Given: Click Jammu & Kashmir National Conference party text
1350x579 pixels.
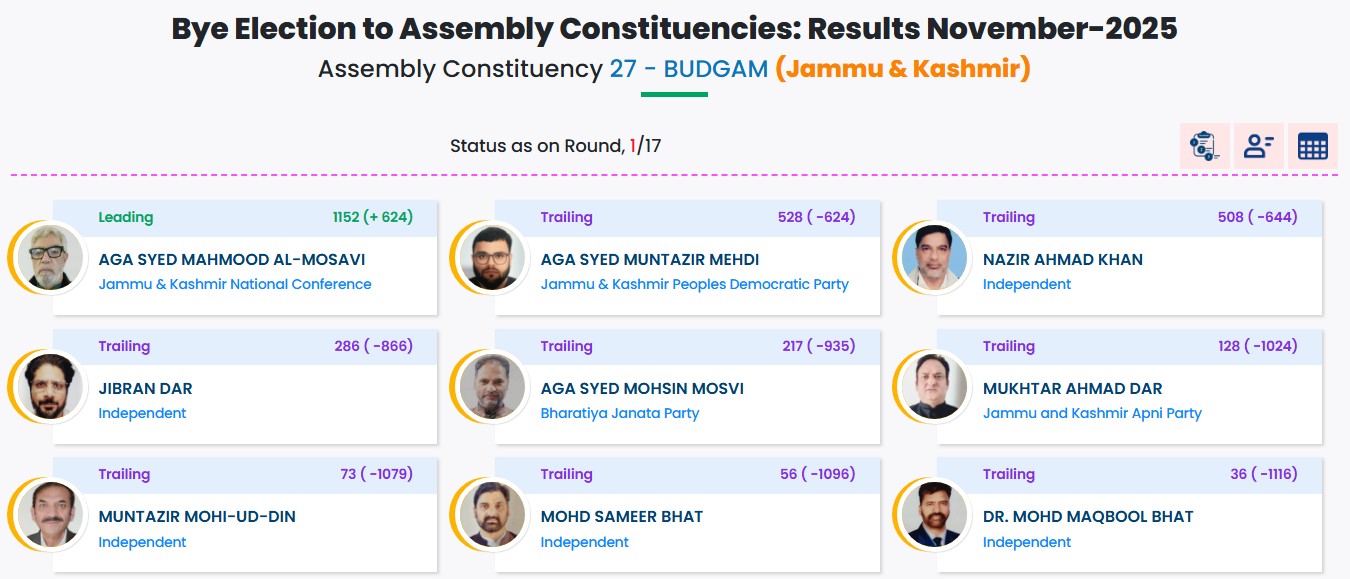Looking at the screenshot, I should tap(235, 284).
